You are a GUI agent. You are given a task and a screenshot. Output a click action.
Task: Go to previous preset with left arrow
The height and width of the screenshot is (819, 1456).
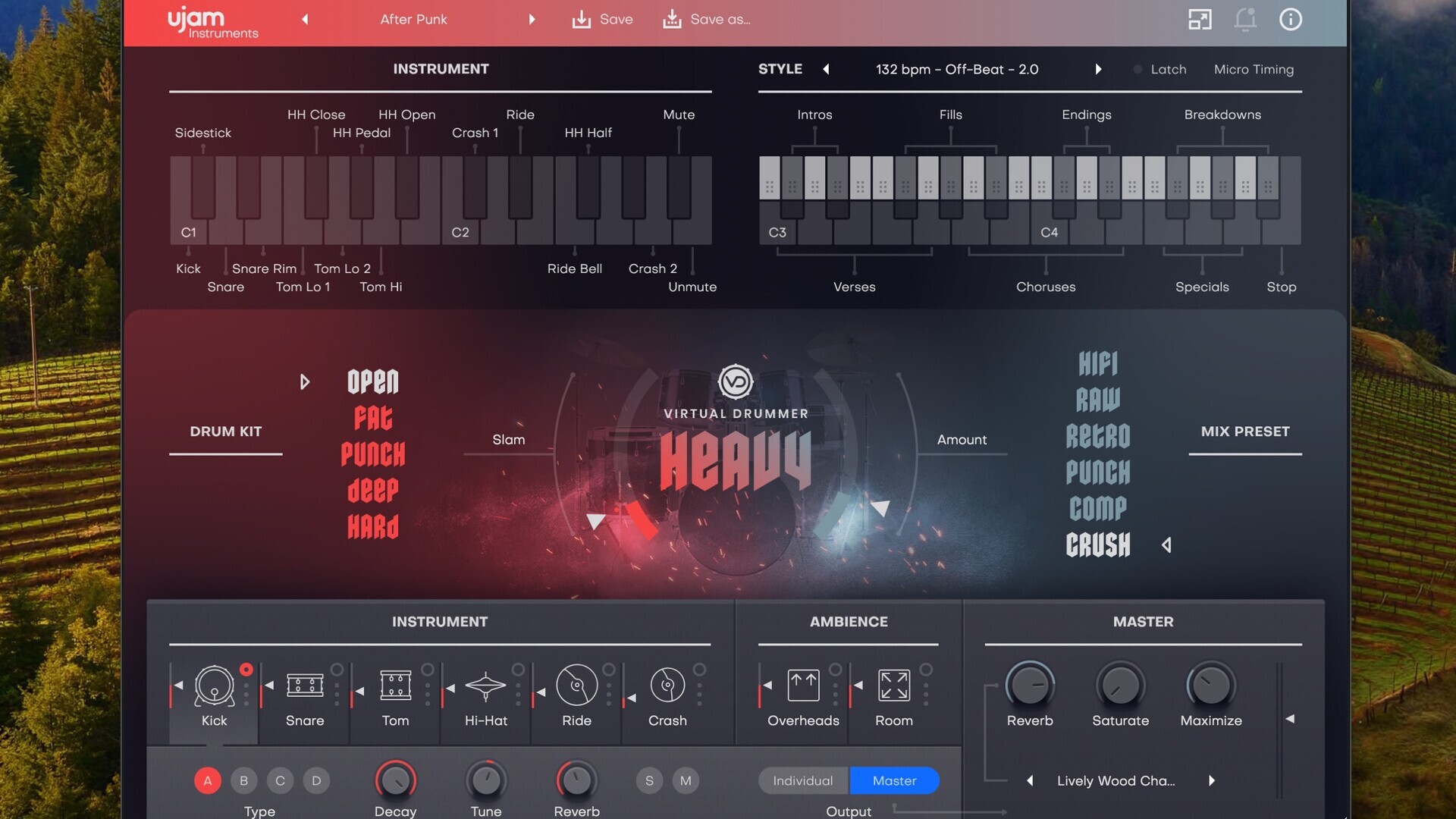tap(305, 19)
